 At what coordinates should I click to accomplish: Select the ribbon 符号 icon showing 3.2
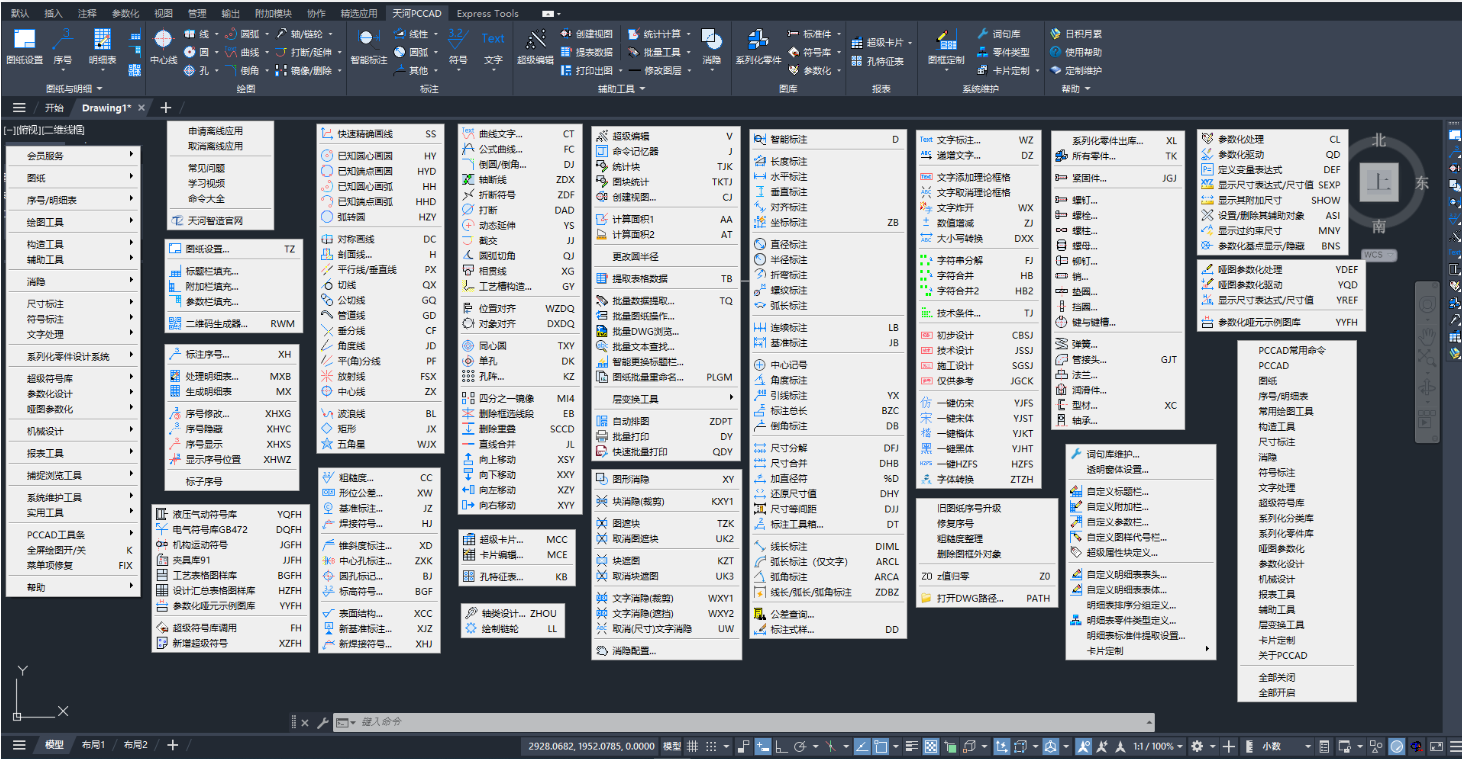(x=457, y=46)
